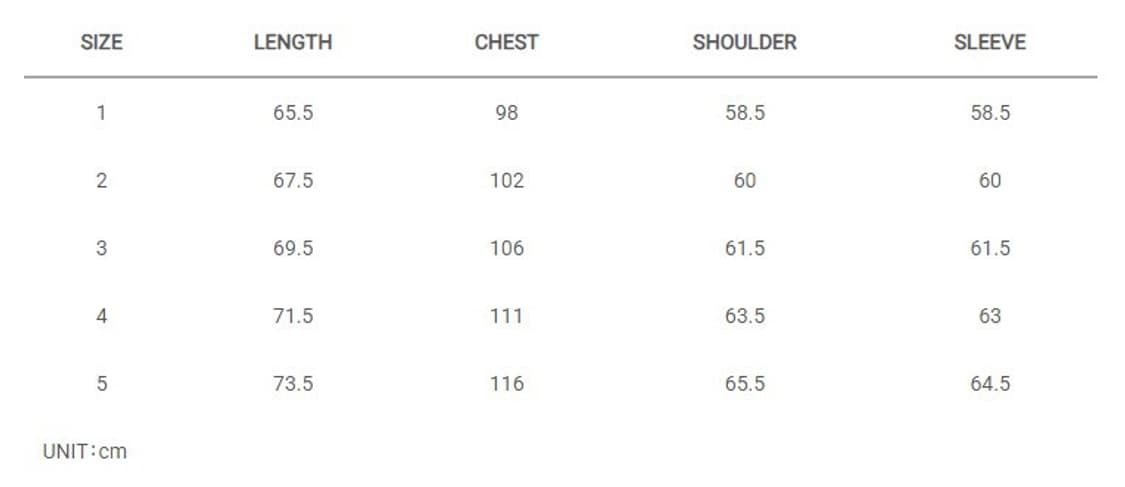Select size 5 row label
Viewport: 1125px width, 487px height.
click(x=101, y=384)
